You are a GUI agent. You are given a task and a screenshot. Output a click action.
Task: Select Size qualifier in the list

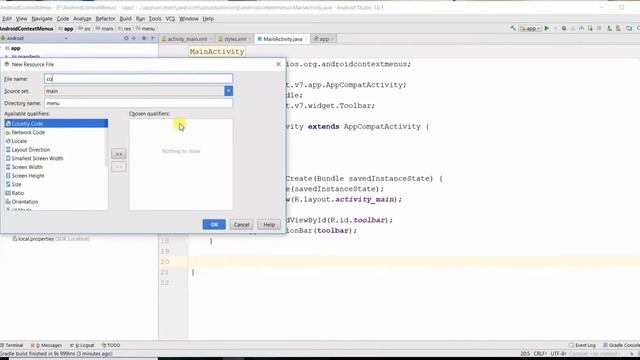click(56, 184)
